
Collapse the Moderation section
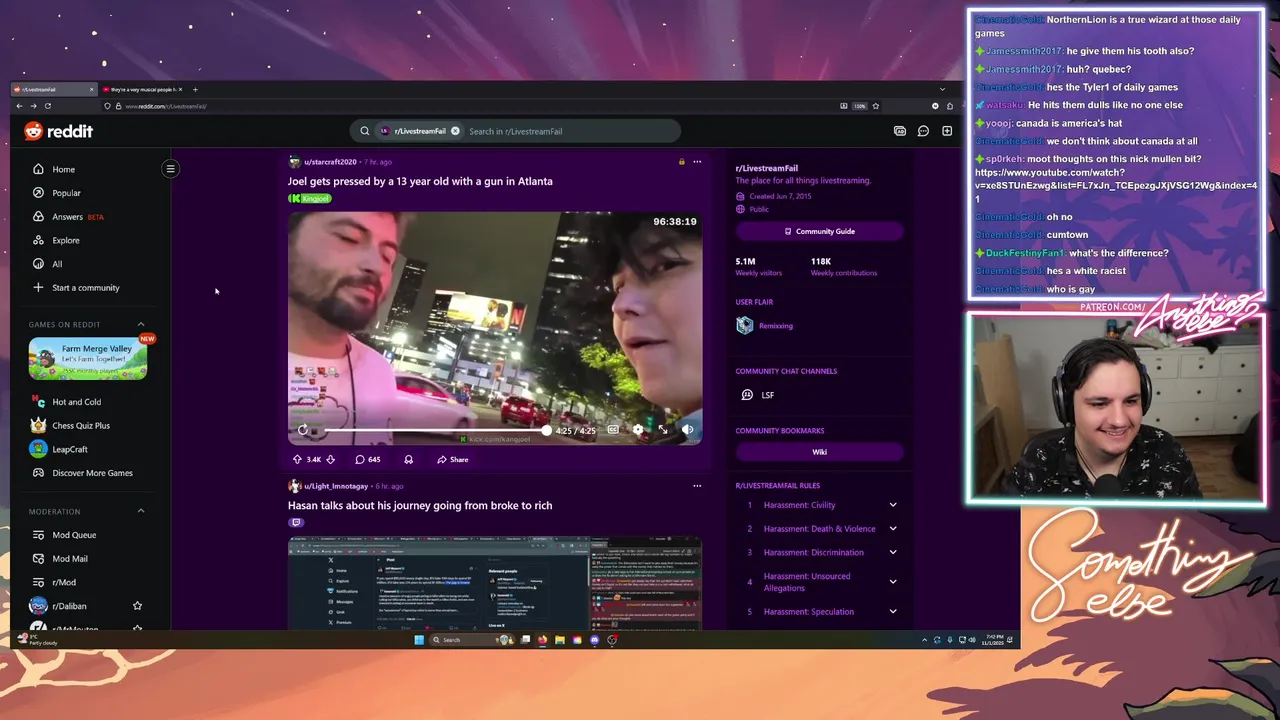tap(141, 511)
